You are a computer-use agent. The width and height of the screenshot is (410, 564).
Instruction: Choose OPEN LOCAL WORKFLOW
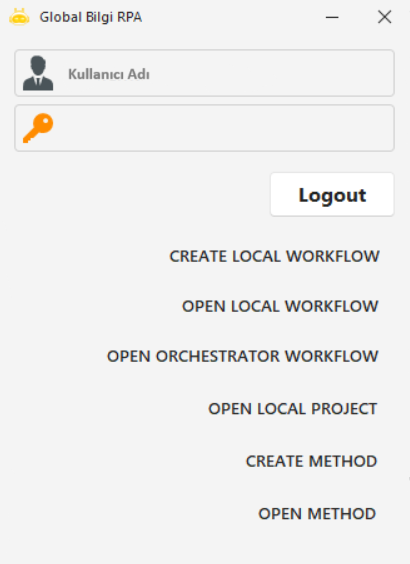click(x=280, y=306)
